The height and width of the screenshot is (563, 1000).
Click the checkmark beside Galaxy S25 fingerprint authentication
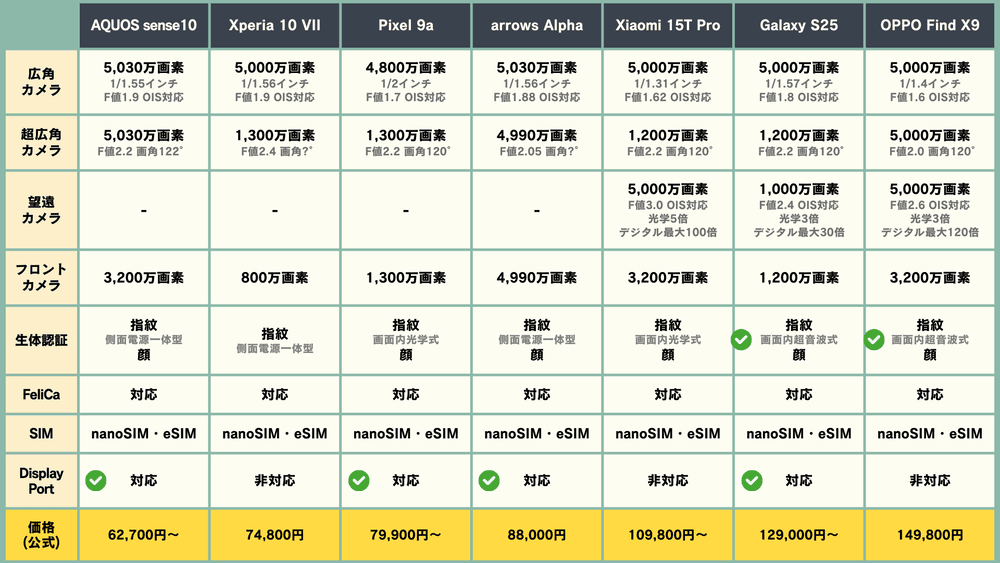[741, 340]
